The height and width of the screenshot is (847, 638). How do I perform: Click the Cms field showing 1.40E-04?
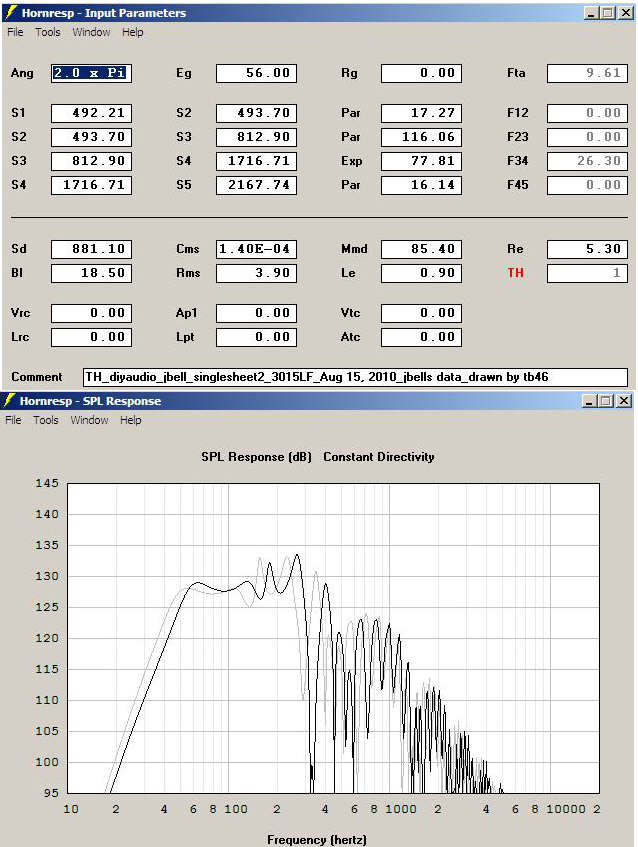click(x=256, y=249)
